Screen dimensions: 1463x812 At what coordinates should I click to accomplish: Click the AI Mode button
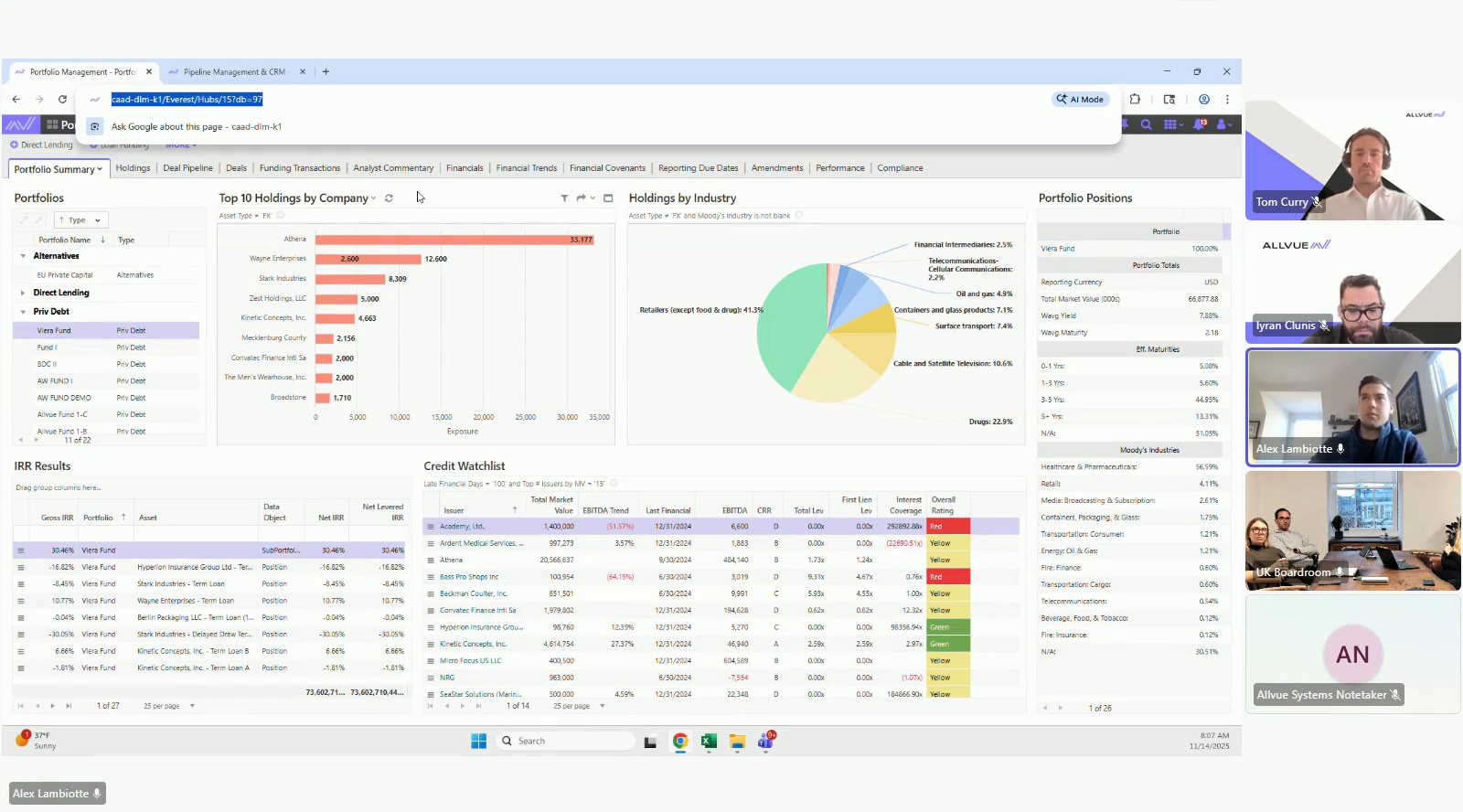click(1080, 99)
